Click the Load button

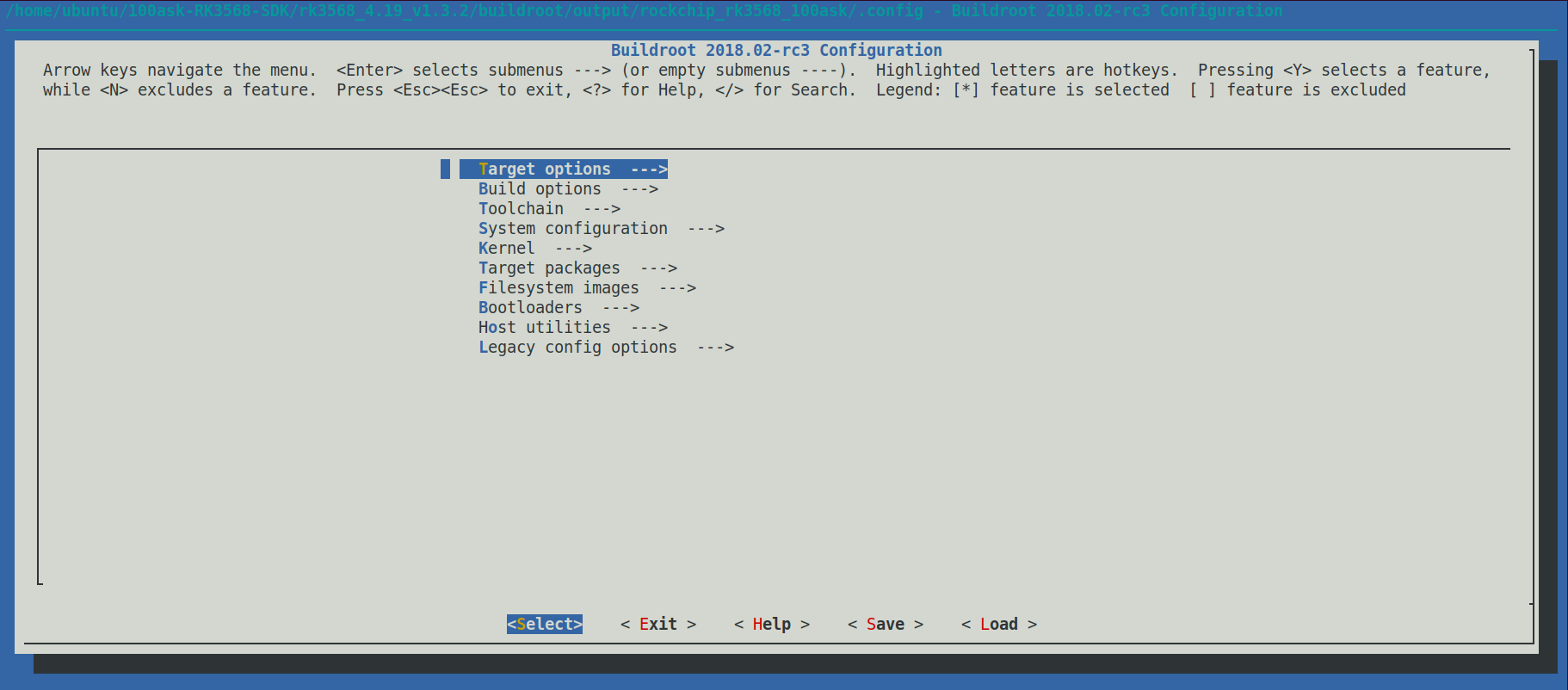[x=998, y=625]
